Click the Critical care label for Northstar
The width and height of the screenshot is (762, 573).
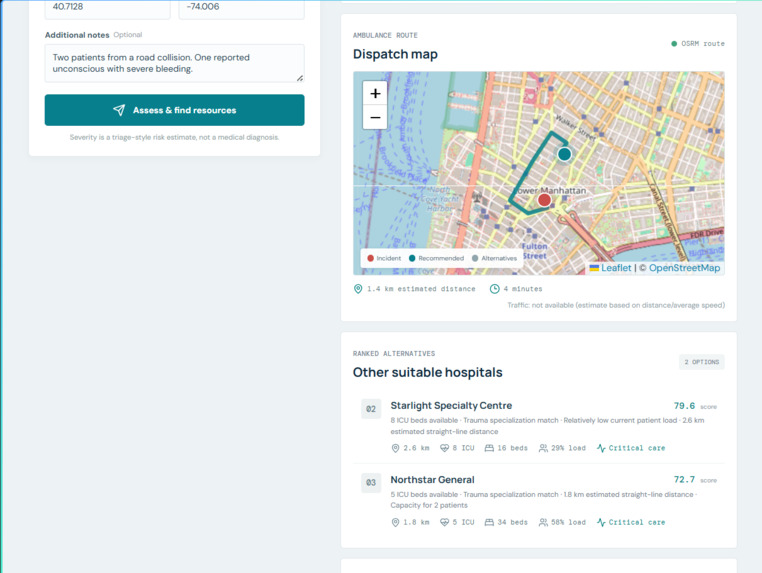637,522
